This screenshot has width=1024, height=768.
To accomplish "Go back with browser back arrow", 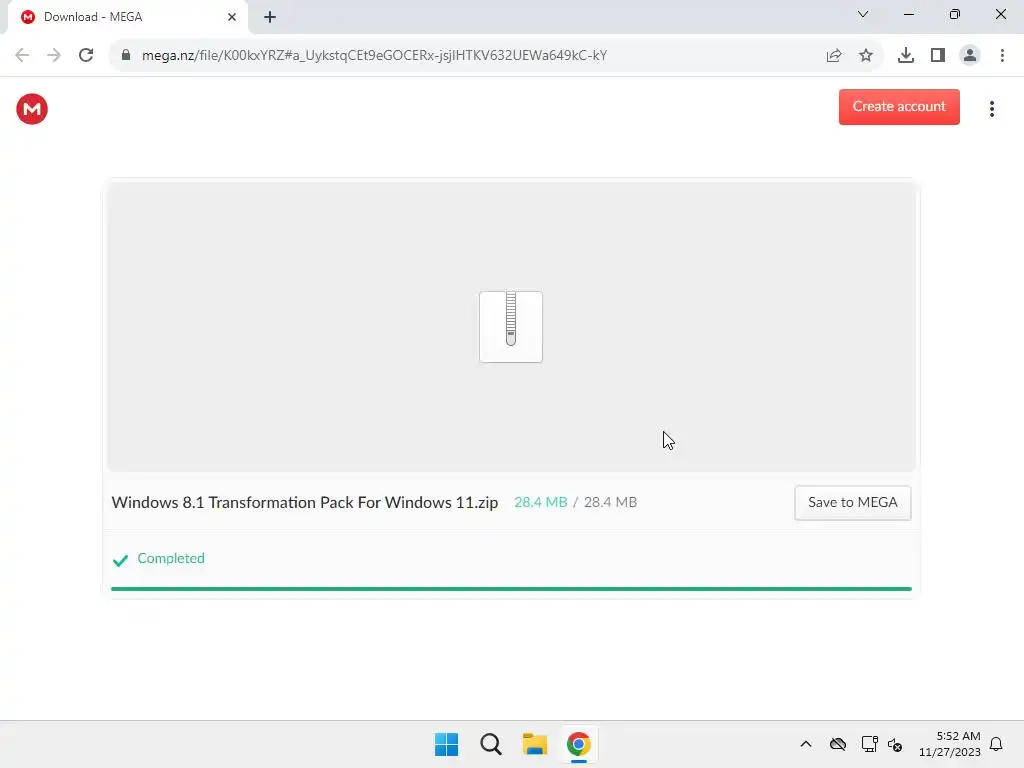I will click(x=22, y=55).
